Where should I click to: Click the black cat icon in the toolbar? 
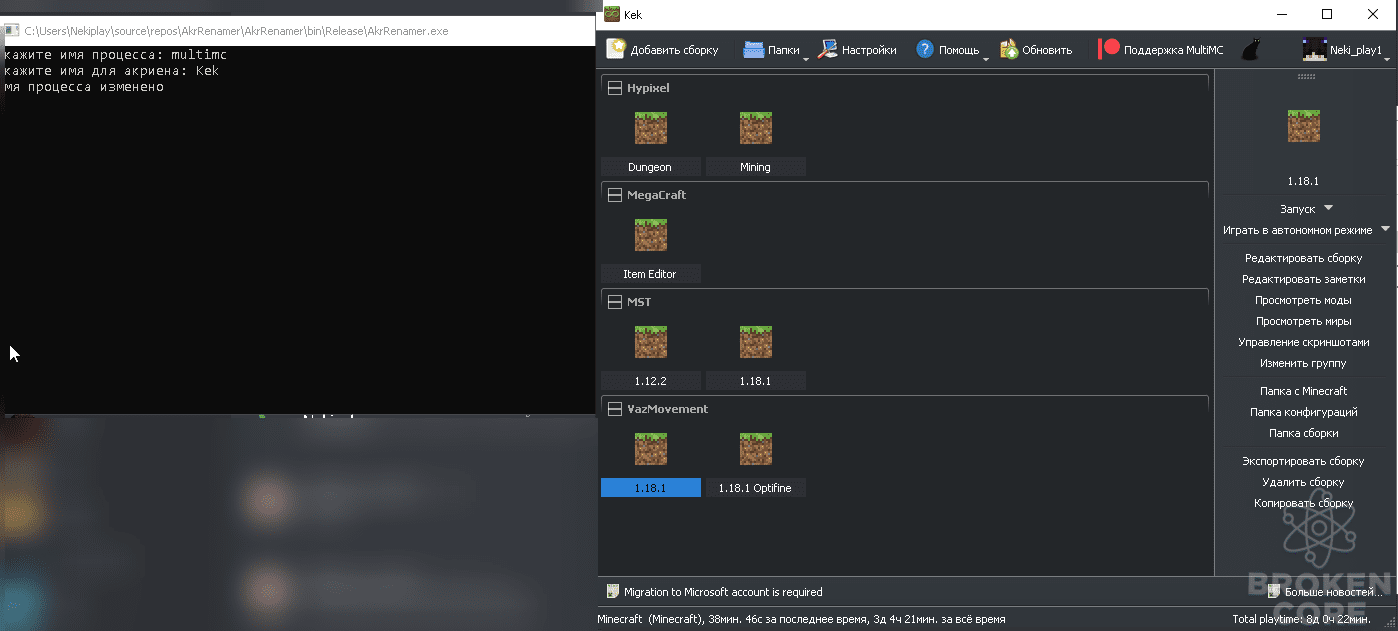pyautogui.click(x=1250, y=49)
